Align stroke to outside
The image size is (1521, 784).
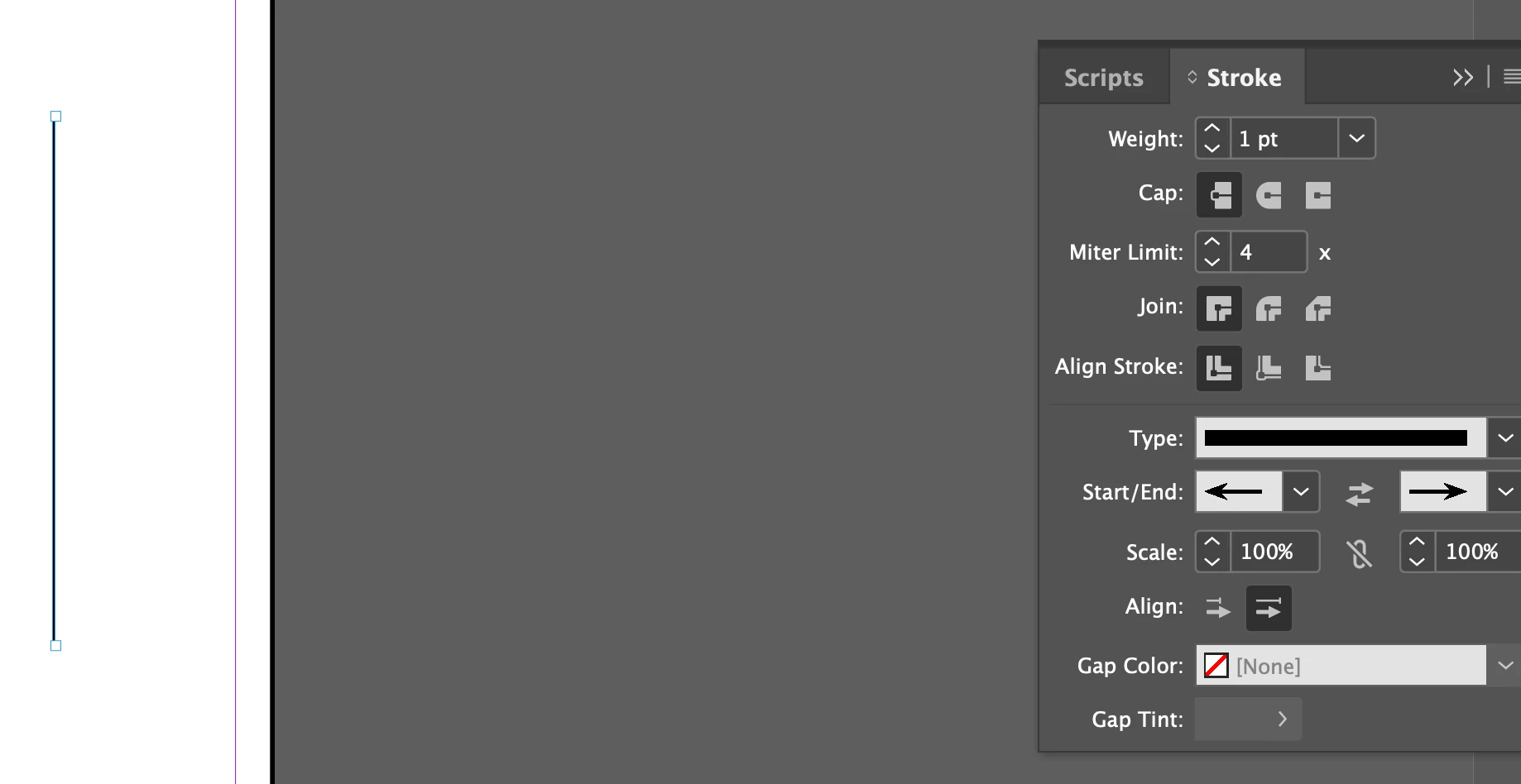(1318, 368)
